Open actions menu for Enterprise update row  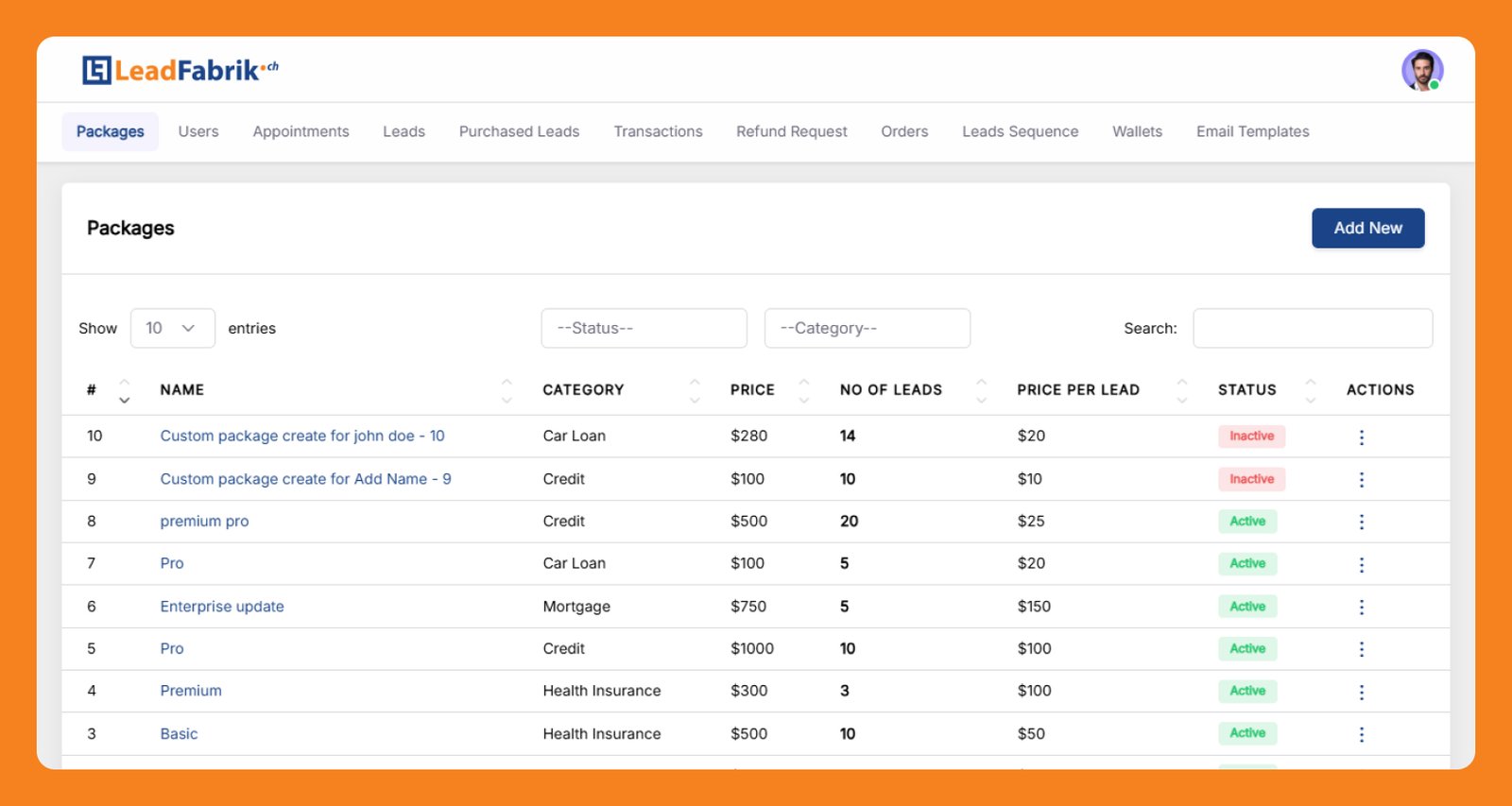tap(1361, 607)
